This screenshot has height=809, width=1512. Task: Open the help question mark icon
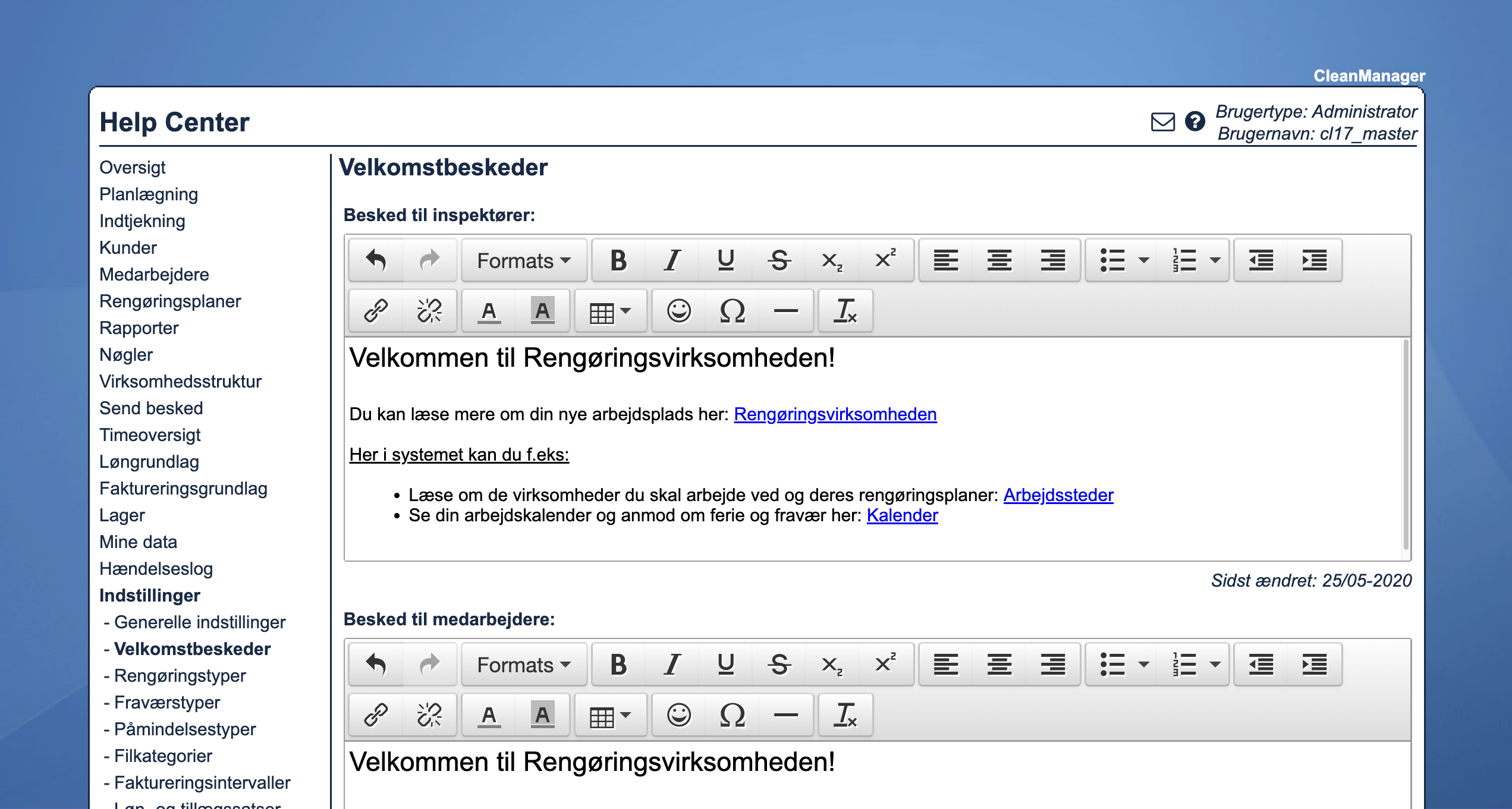click(x=1194, y=121)
